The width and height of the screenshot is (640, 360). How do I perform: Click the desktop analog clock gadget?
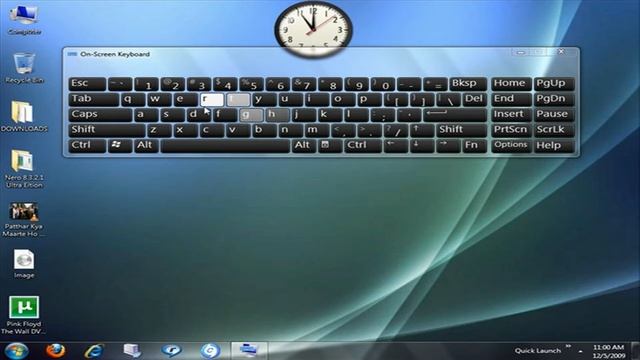click(313, 29)
